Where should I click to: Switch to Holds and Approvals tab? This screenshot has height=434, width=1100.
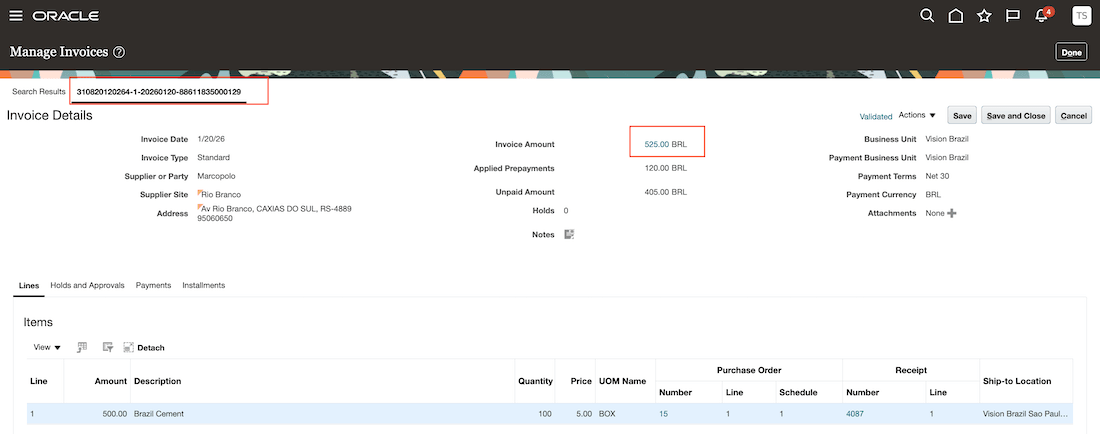(x=88, y=285)
